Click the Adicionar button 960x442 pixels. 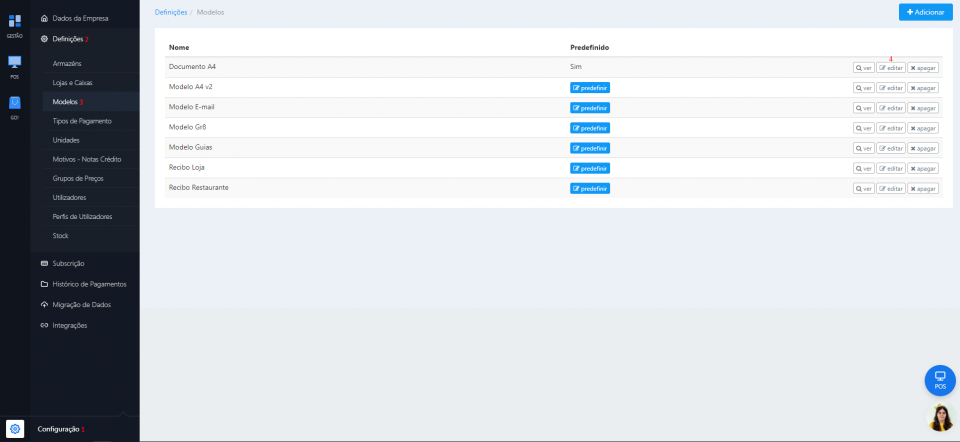tap(925, 12)
